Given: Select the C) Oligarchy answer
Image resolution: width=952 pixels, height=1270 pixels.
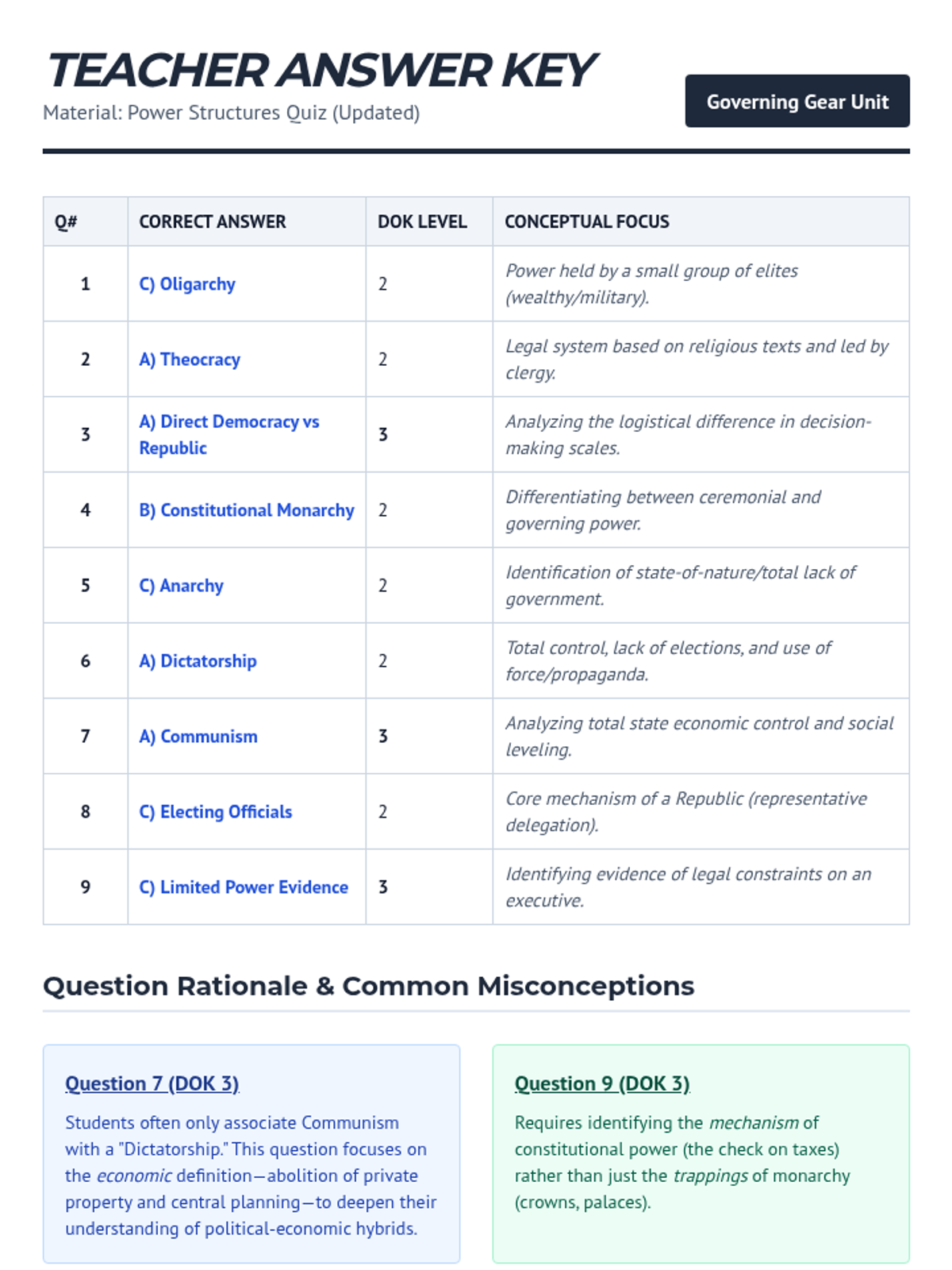Looking at the screenshot, I should pyautogui.click(x=187, y=284).
